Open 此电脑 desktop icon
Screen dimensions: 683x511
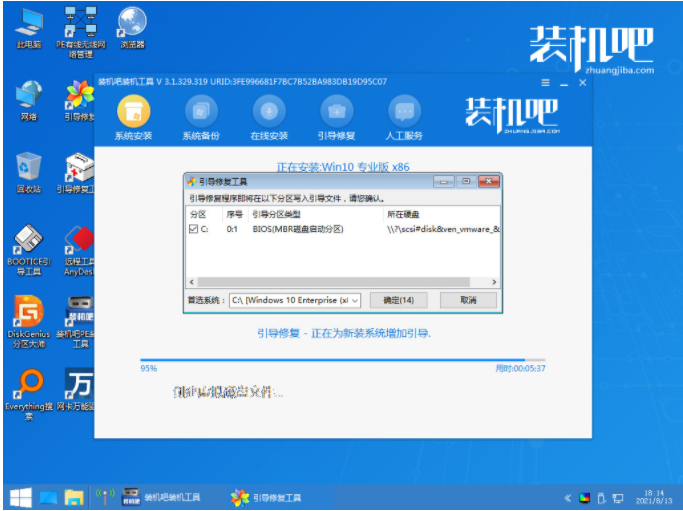[29, 27]
